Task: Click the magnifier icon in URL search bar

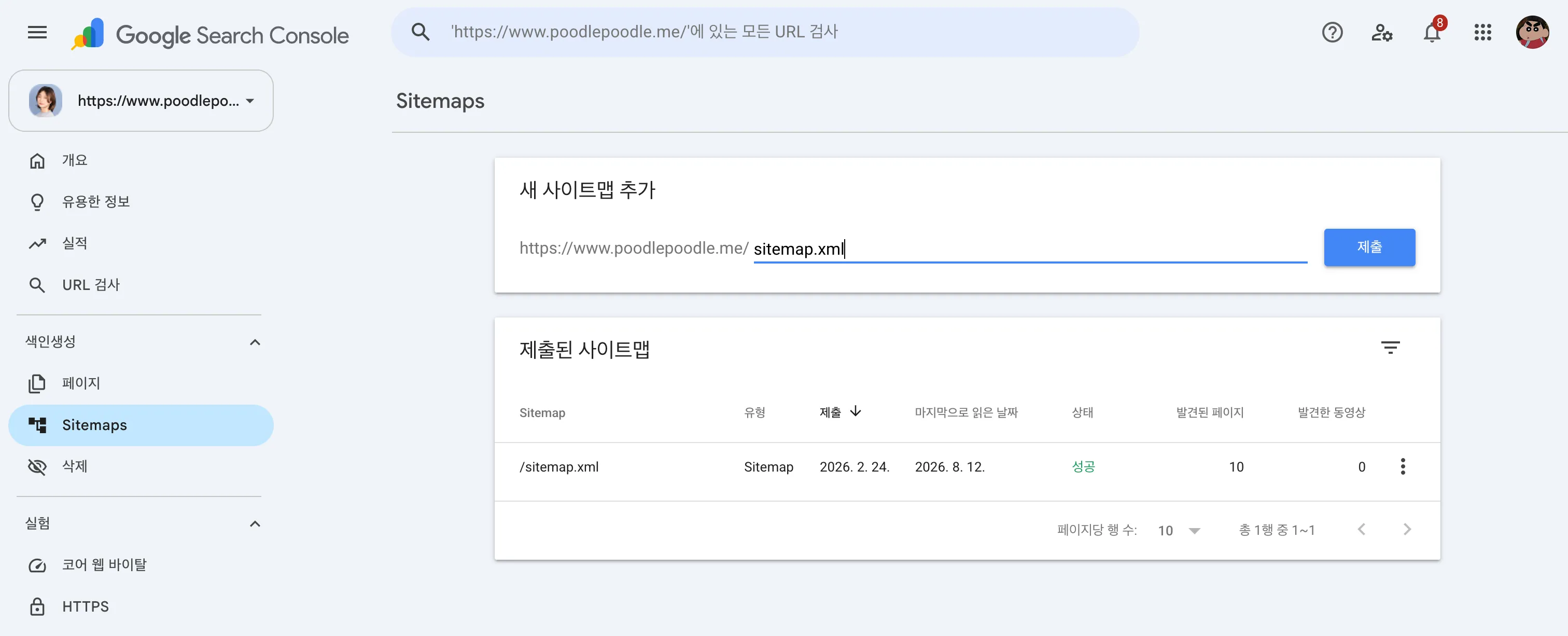Action: [x=421, y=32]
